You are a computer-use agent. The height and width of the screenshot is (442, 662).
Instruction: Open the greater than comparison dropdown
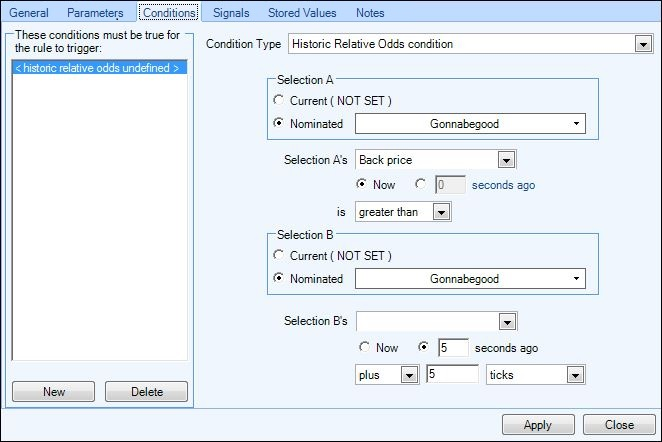pyautogui.click(x=403, y=212)
